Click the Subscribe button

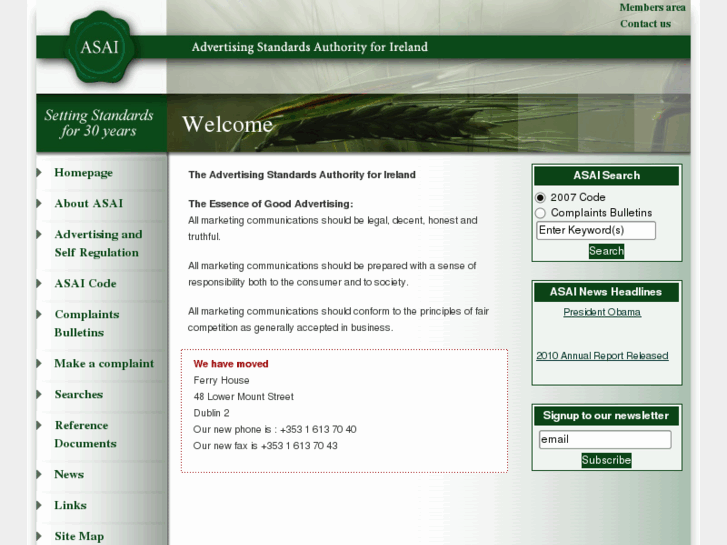pyautogui.click(x=606, y=460)
